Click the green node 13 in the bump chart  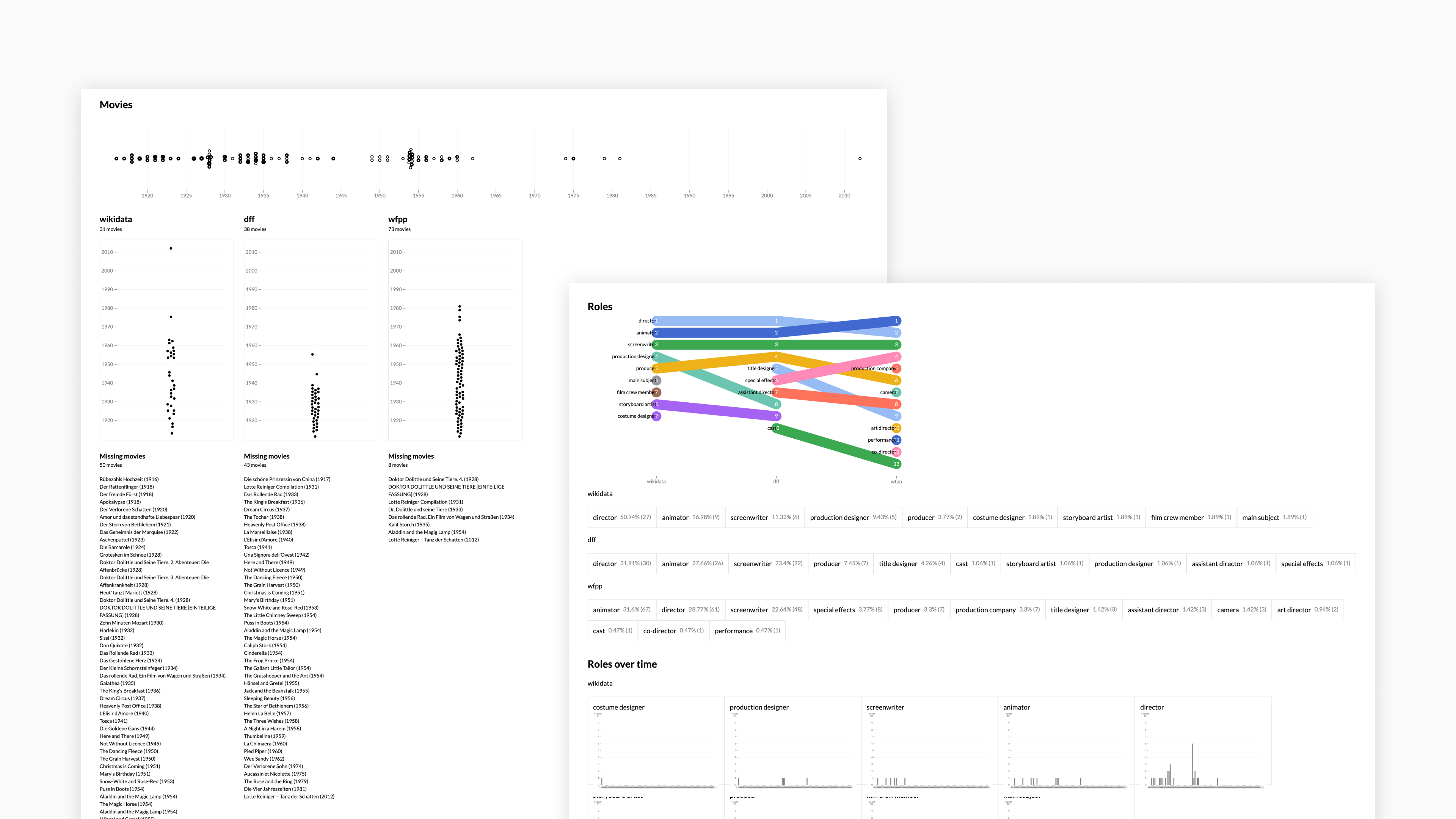(896, 464)
